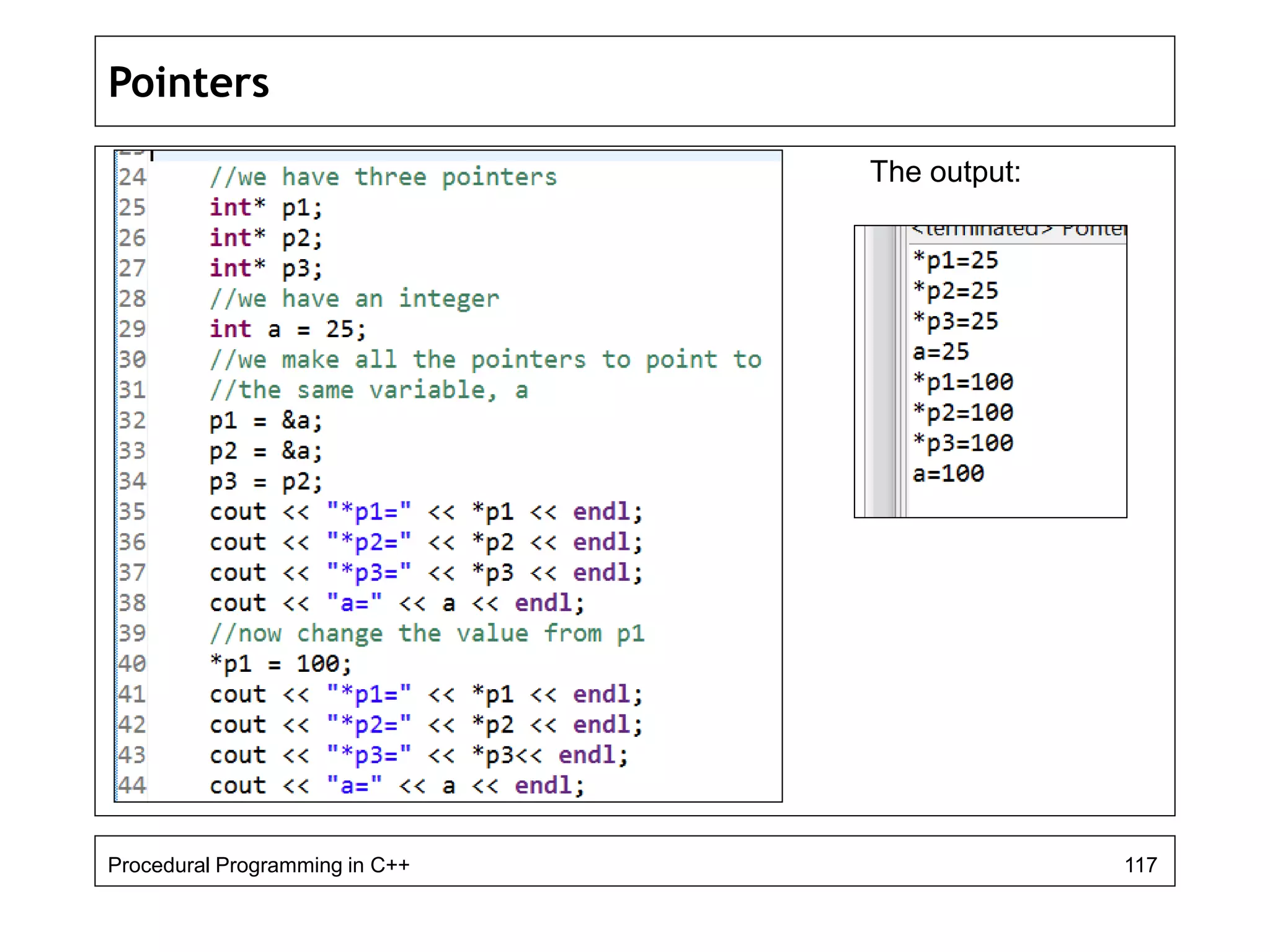Click line 38 cout "a=" statement
This screenshot has width=1270, height=952.
[397, 603]
